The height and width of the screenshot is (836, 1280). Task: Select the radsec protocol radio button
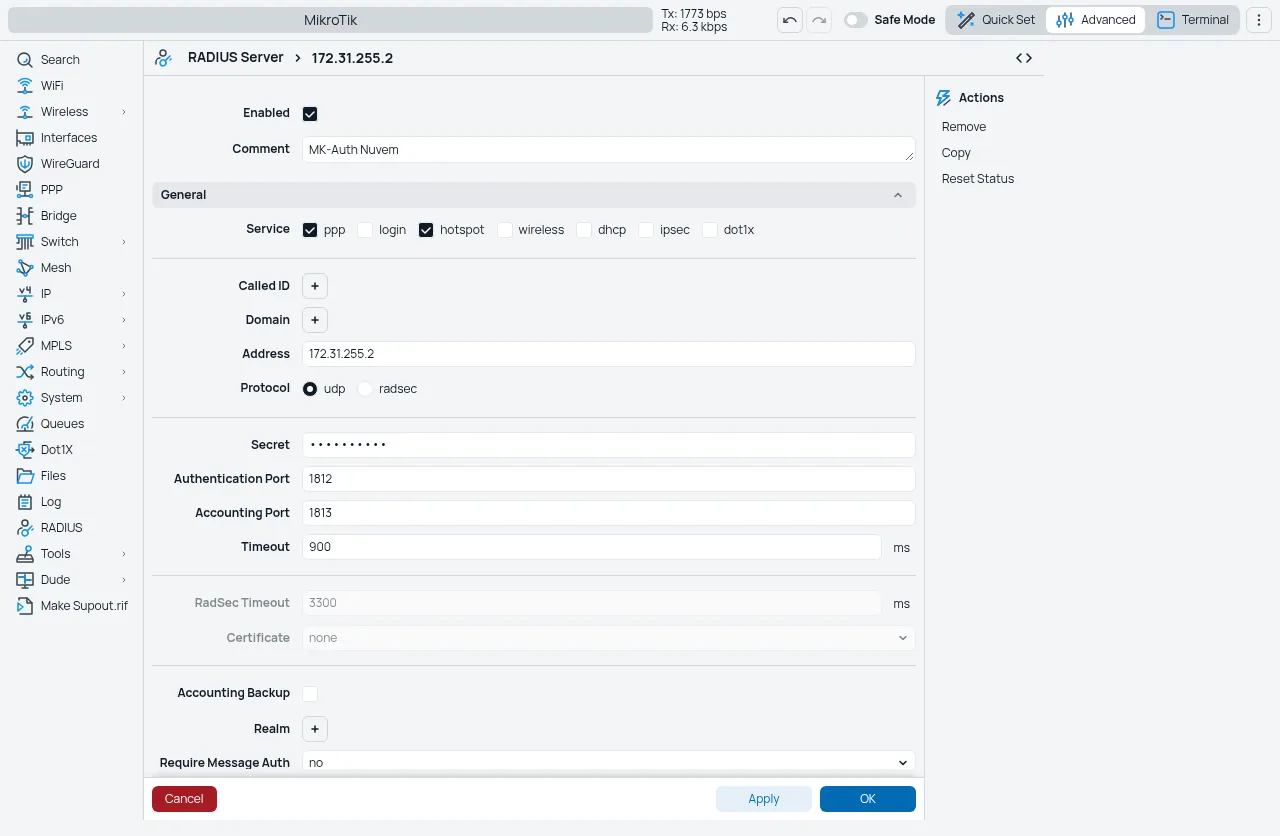(365, 388)
